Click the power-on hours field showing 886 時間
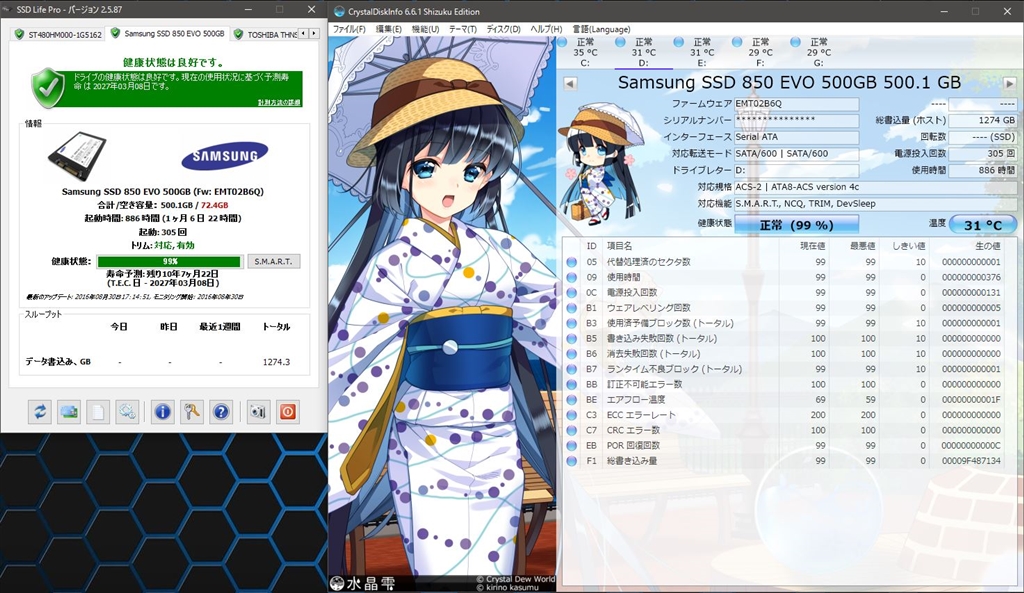 pyautogui.click(x=982, y=170)
